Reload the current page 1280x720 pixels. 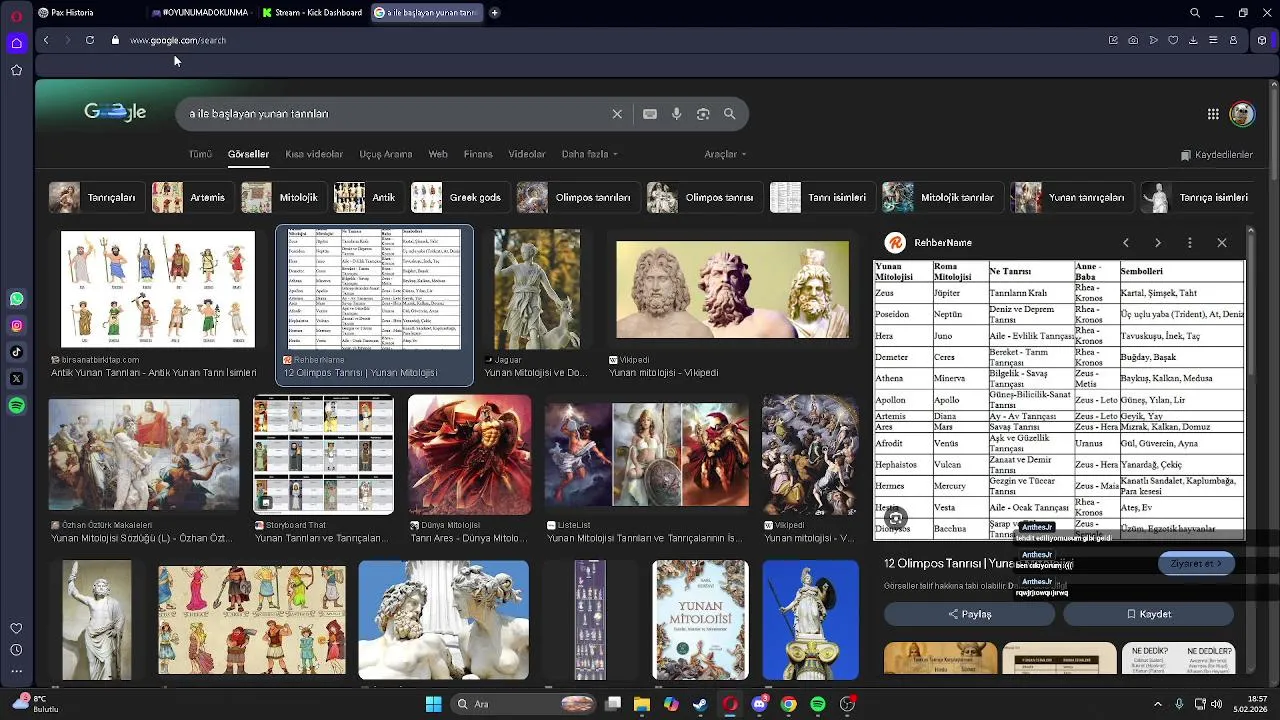click(90, 40)
